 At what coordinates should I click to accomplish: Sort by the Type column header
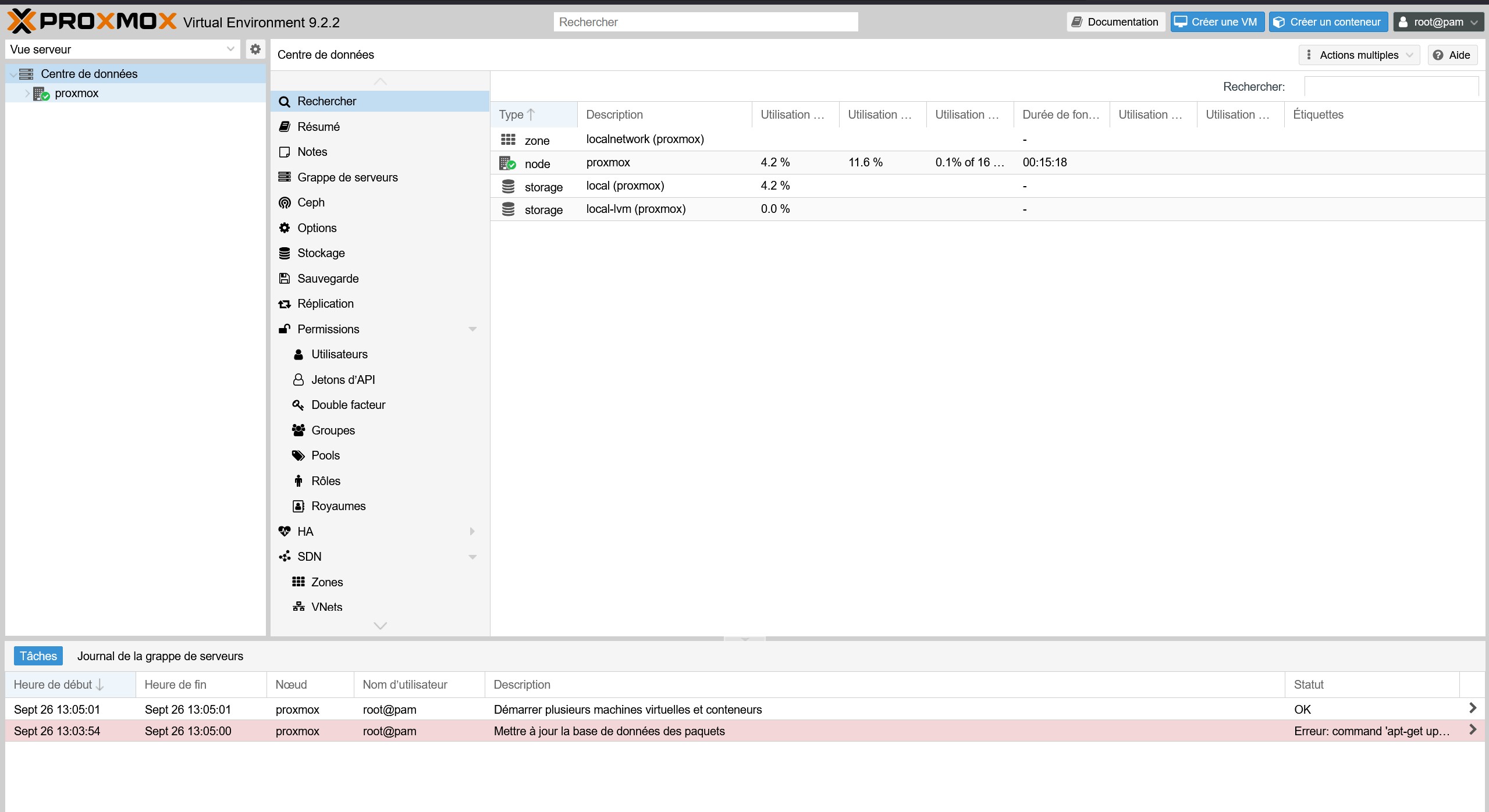[x=534, y=115]
